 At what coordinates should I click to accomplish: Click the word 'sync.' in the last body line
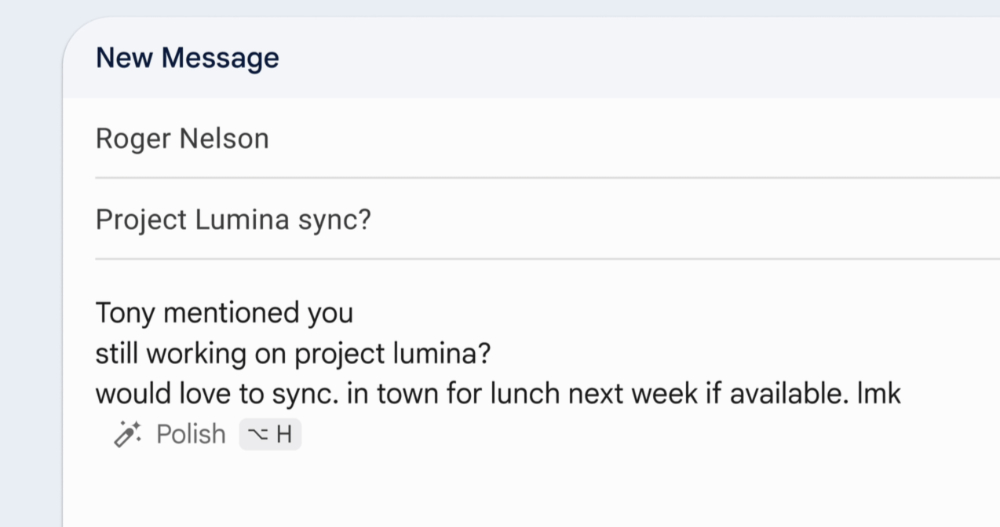(x=305, y=394)
